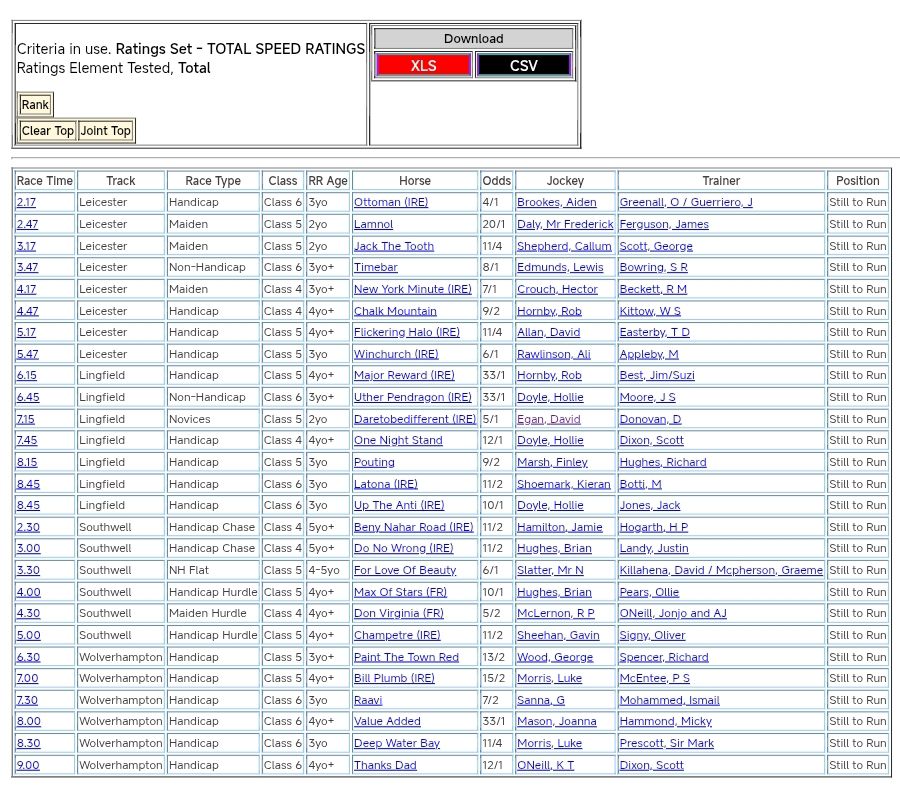Open horse Ottoman (IRE) link

(390, 202)
